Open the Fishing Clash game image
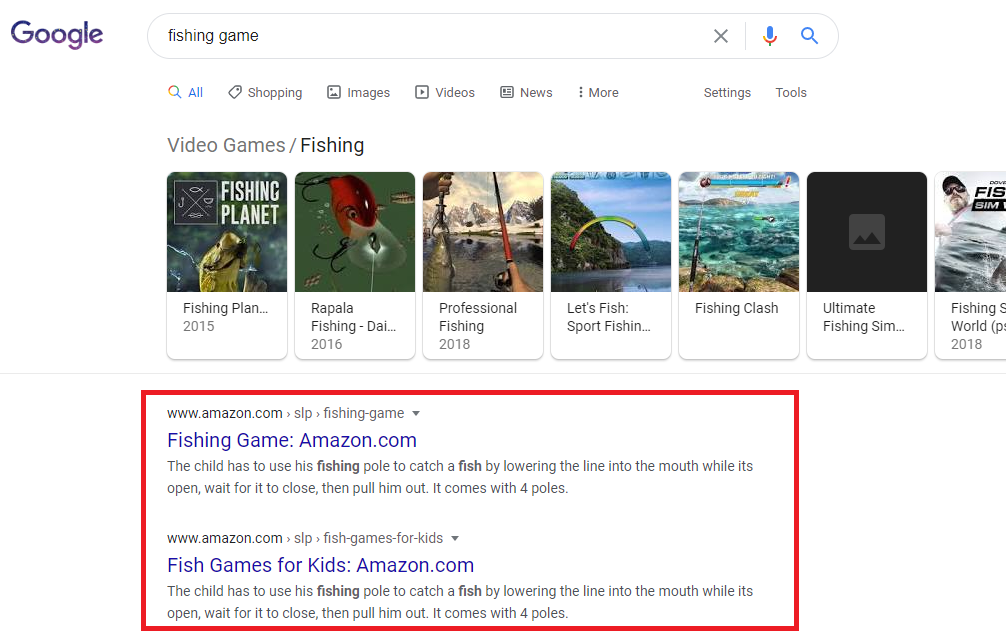This screenshot has height=633, width=1006. coord(739,232)
